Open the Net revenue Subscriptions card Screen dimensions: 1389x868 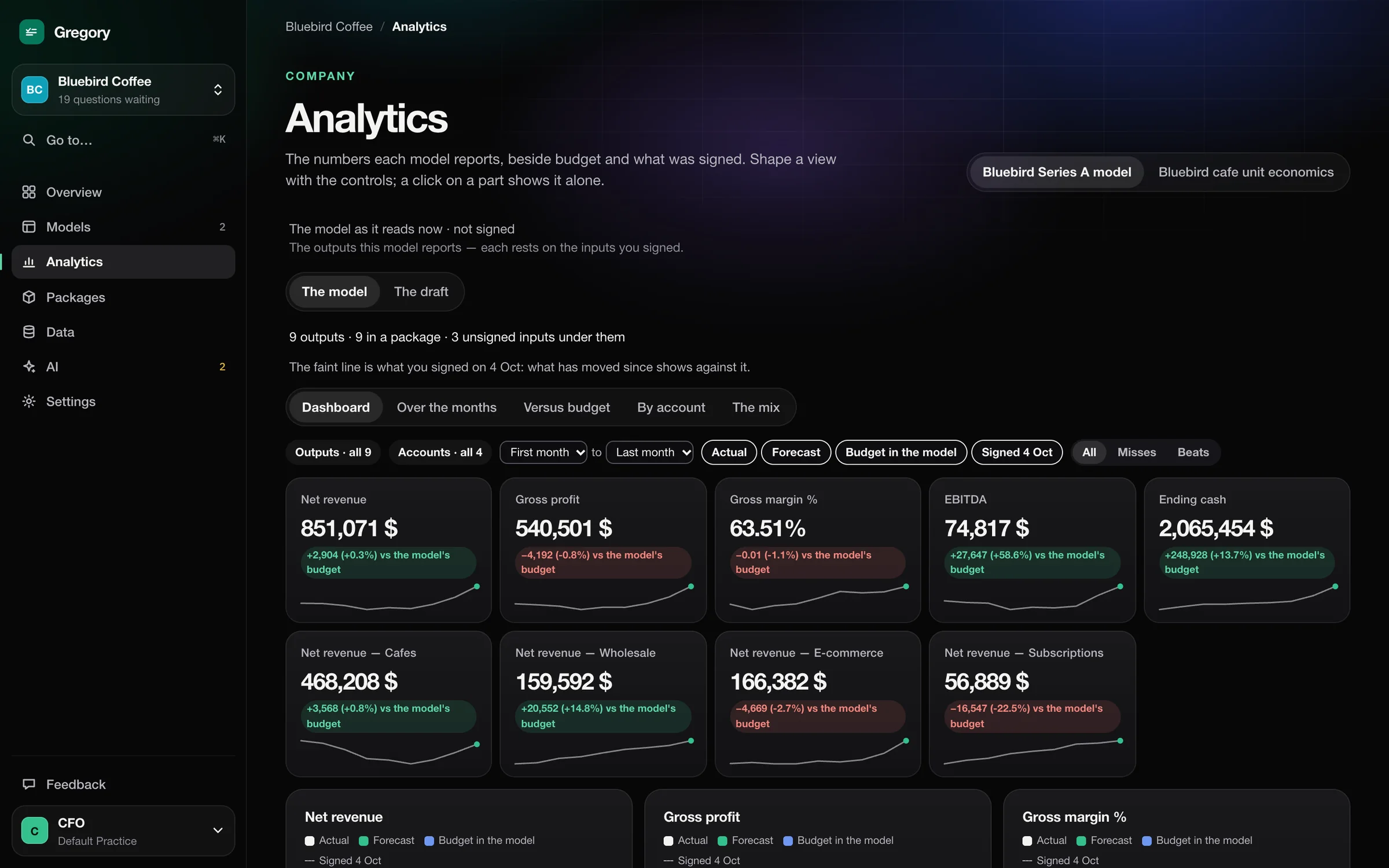(x=1032, y=704)
